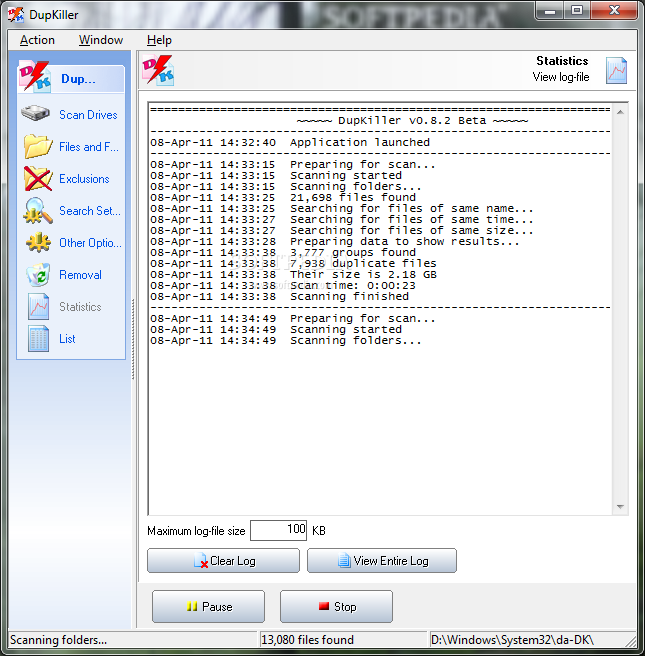This screenshot has height=656, width=645.
Task: Click the '13,080 files found' status entry
Action: tap(307, 640)
